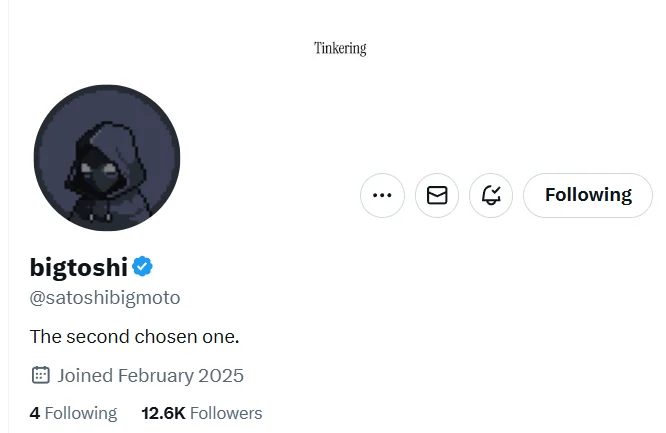Click the bio text "The second chosen one."
The width and height of the screenshot is (666, 433).
[x=134, y=336]
